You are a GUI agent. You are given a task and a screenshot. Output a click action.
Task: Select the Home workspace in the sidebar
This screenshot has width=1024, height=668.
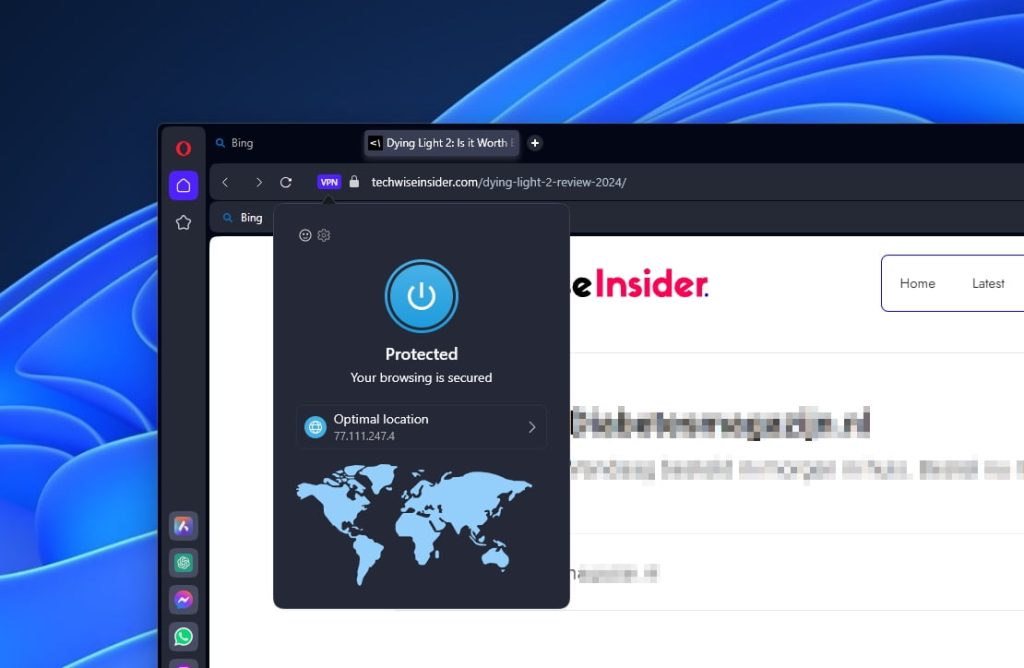[x=183, y=185]
